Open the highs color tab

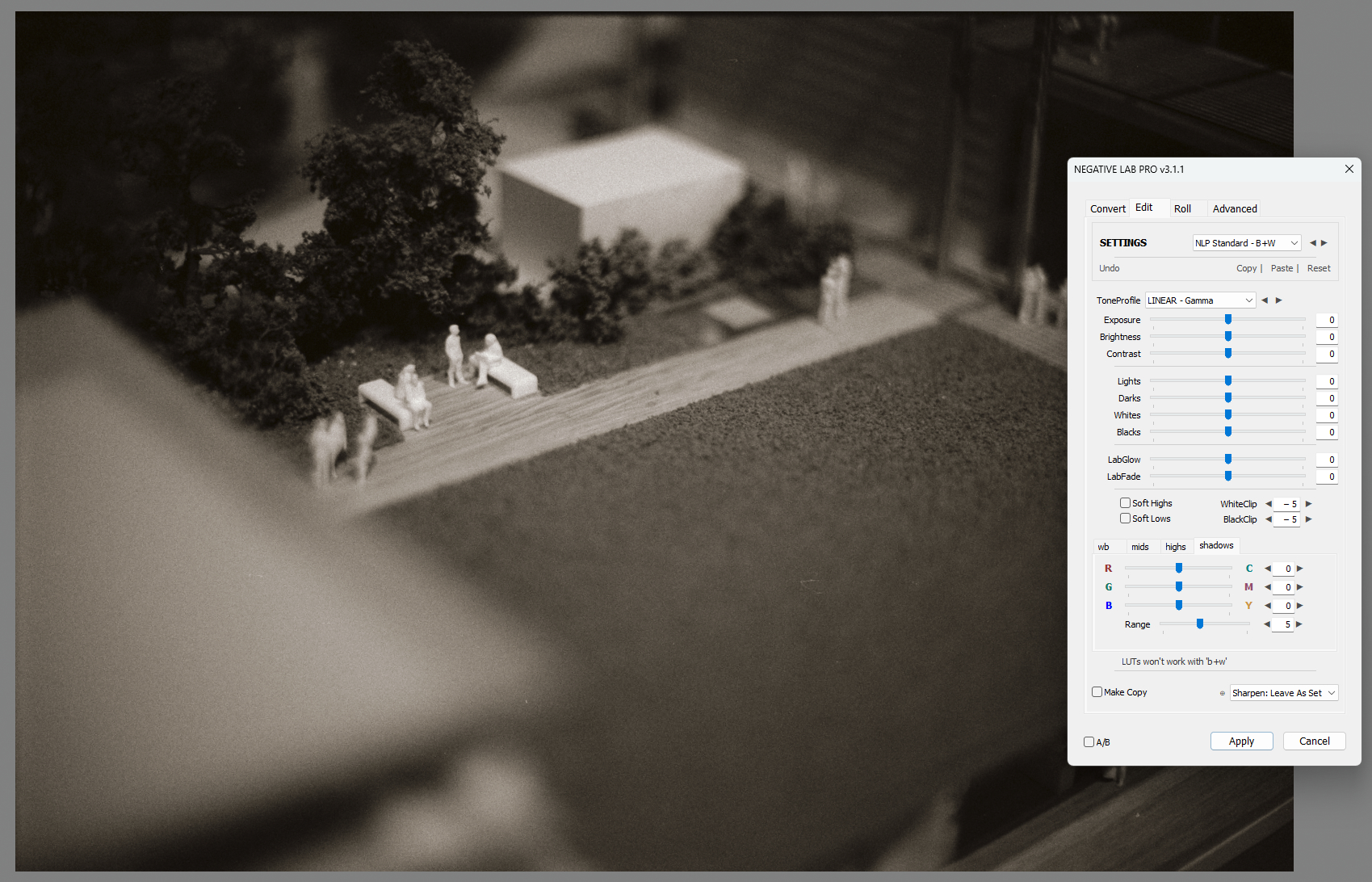coord(1176,547)
